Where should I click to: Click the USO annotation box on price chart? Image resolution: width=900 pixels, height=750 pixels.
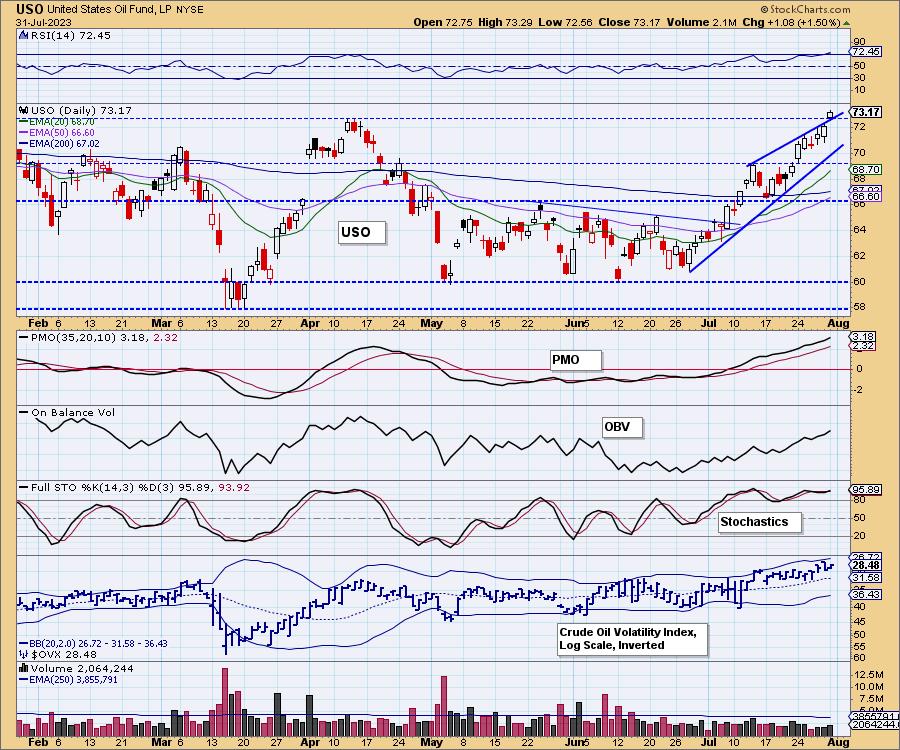tap(362, 232)
